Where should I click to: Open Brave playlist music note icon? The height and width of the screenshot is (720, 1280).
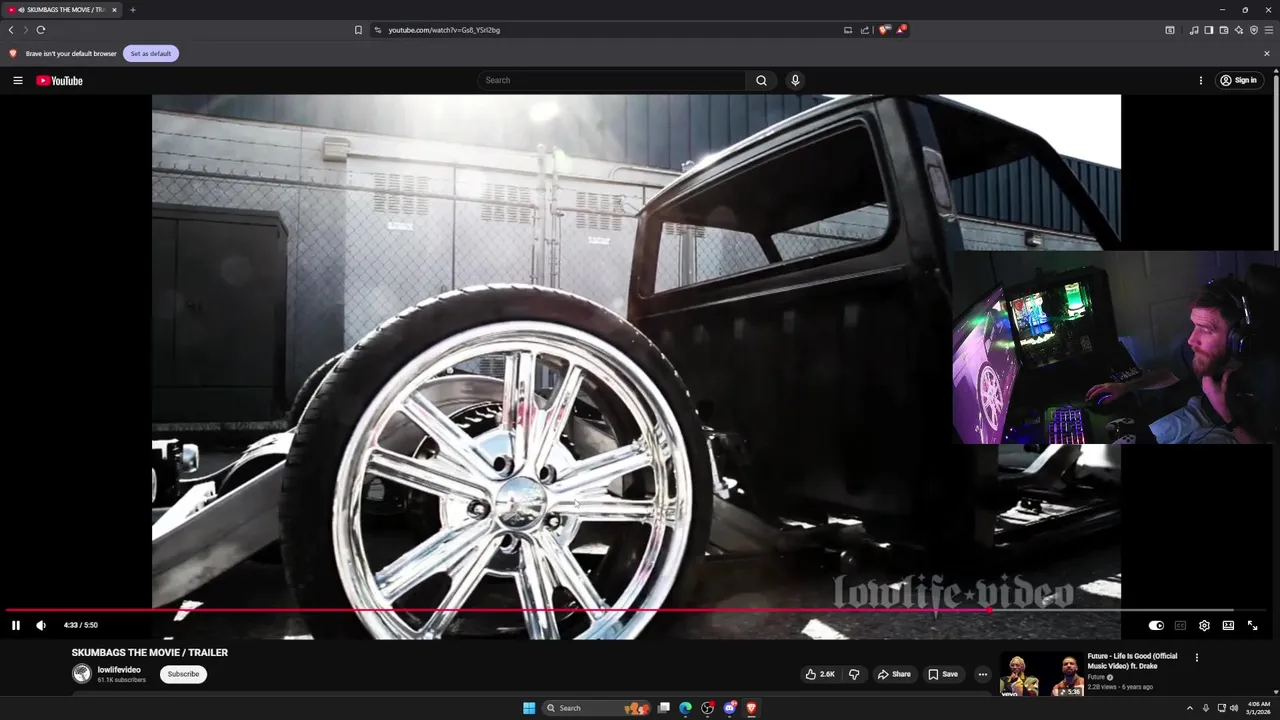(x=1194, y=30)
